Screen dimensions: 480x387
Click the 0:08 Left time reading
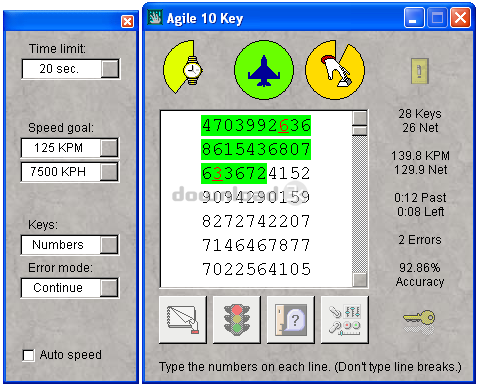(x=420, y=212)
